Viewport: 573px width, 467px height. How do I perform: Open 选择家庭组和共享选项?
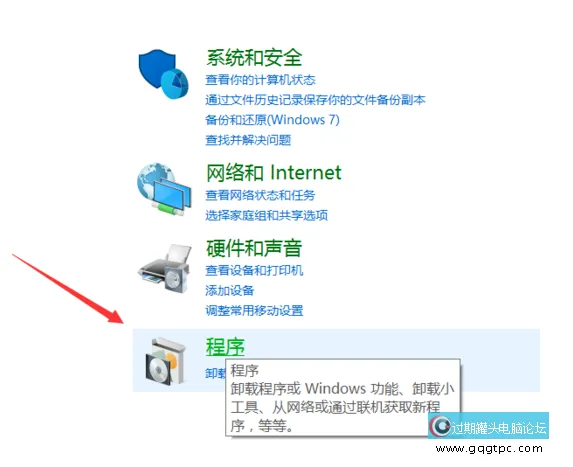(266, 215)
